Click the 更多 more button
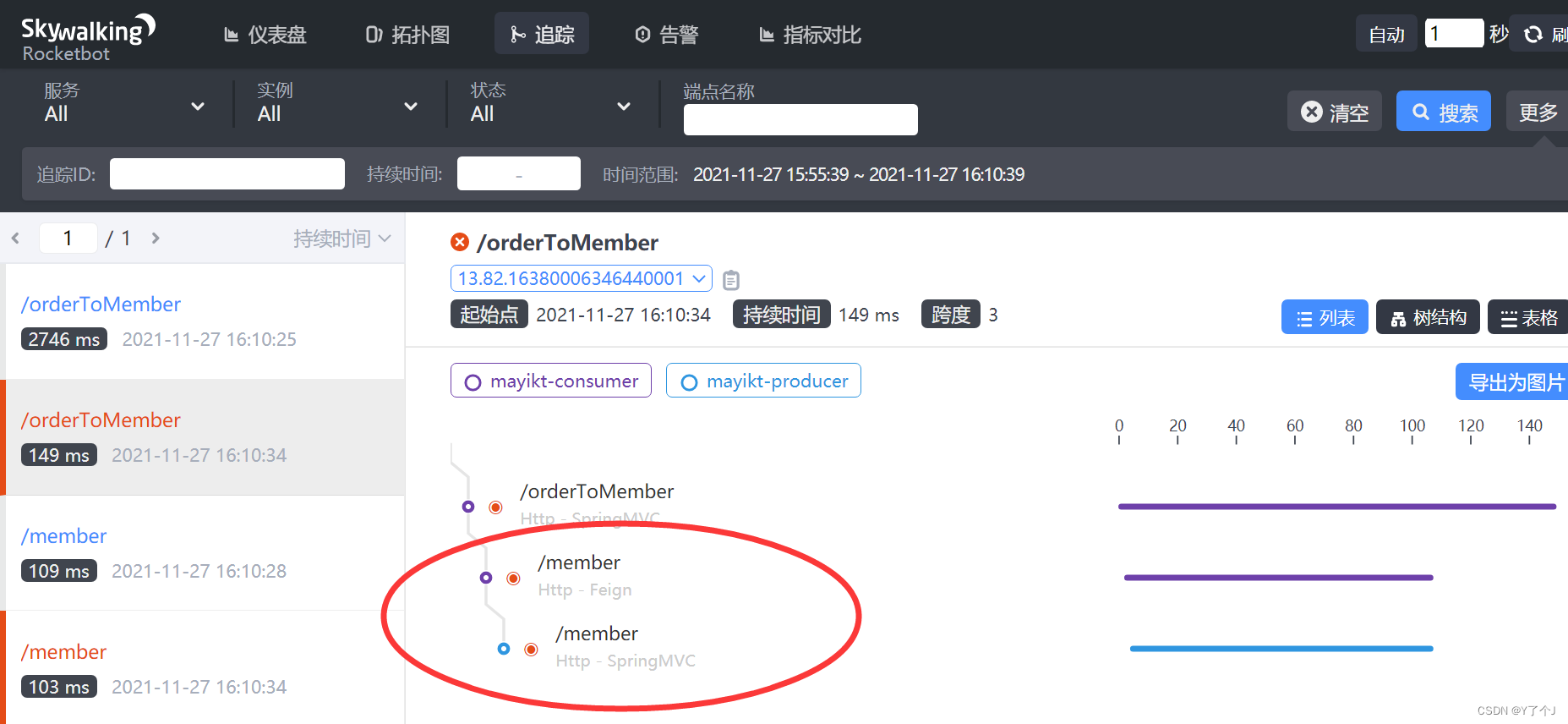The image size is (1568, 724). tap(1537, 112)
